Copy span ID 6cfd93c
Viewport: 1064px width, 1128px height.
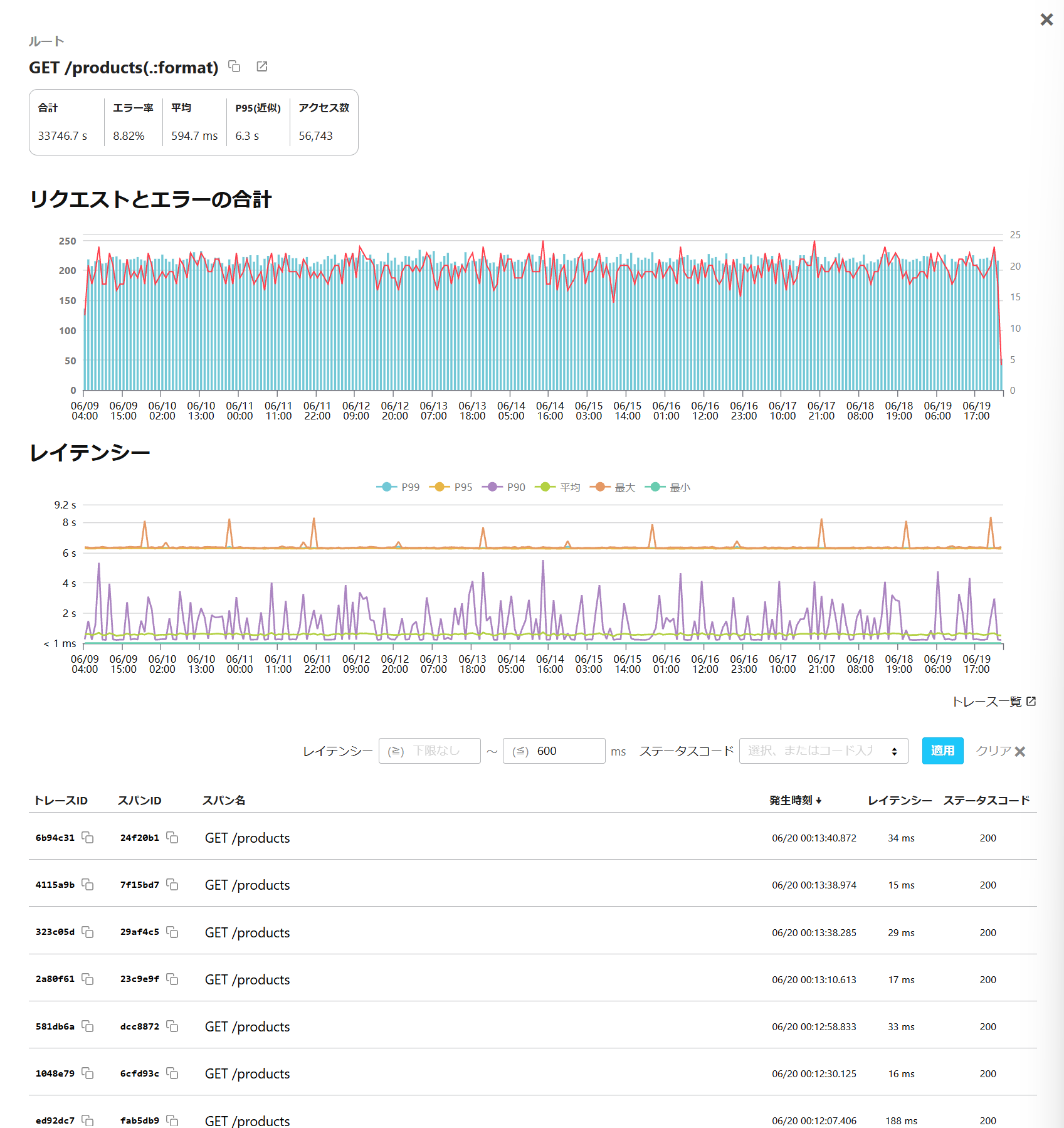pyautogui.click(x=172, y=1073)
